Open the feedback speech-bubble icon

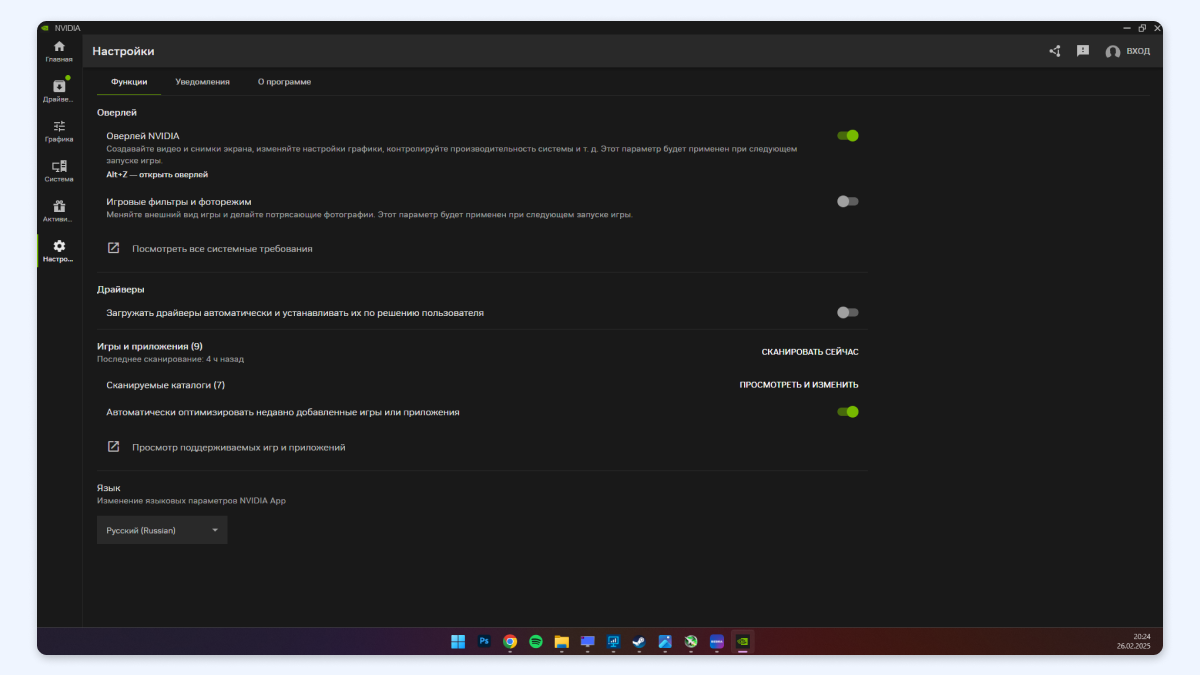(1083, 51)
